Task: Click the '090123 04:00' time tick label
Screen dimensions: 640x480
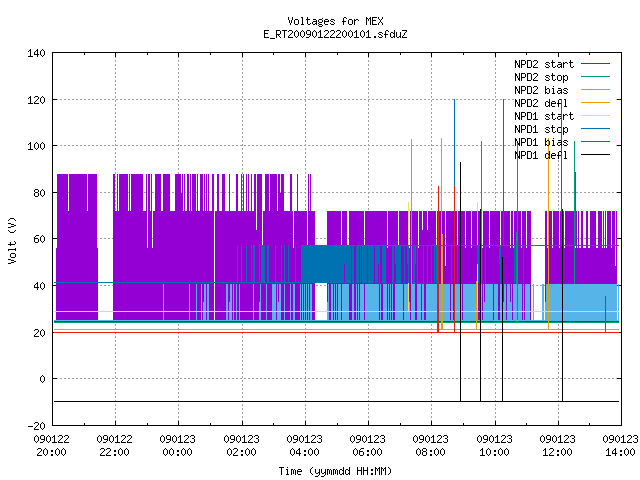Action: tap(304, 446)
